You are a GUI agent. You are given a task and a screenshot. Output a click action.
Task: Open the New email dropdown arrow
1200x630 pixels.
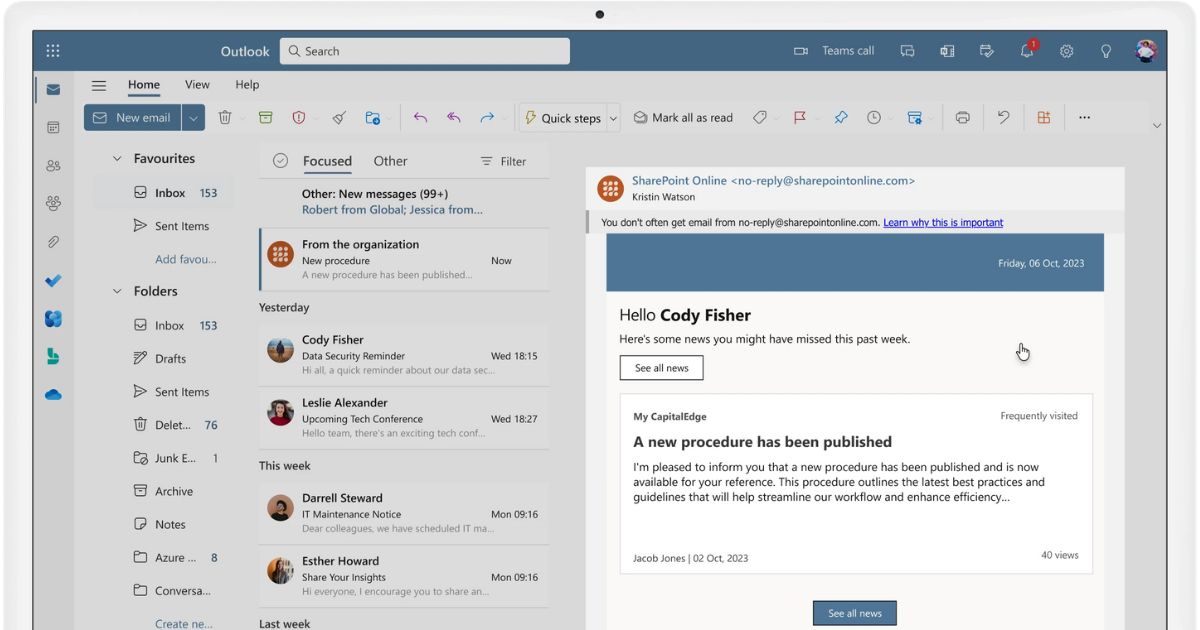coord(194,118)
